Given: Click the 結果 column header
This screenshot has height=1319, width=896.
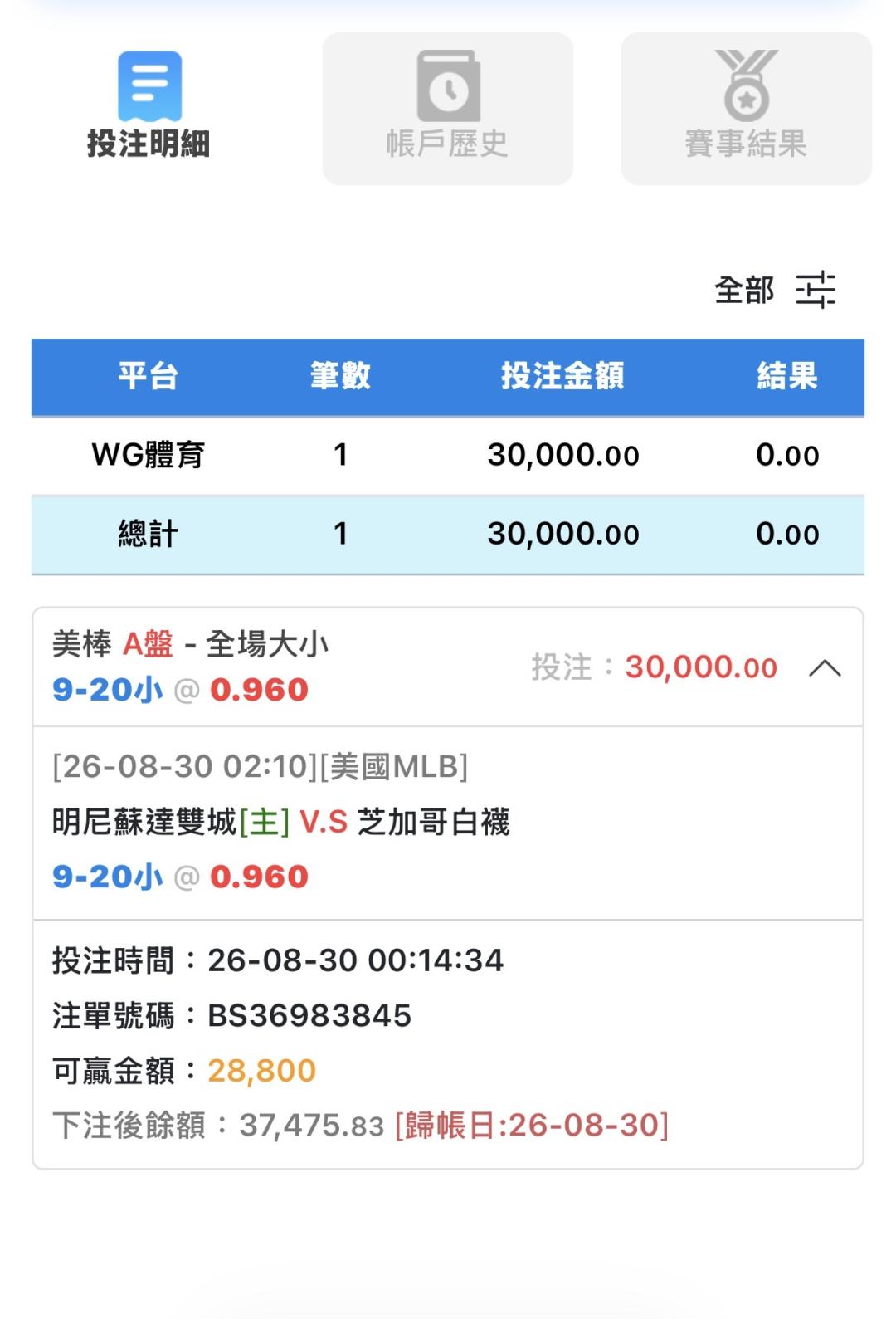Looking at the screenshot, I should point(787,376).
